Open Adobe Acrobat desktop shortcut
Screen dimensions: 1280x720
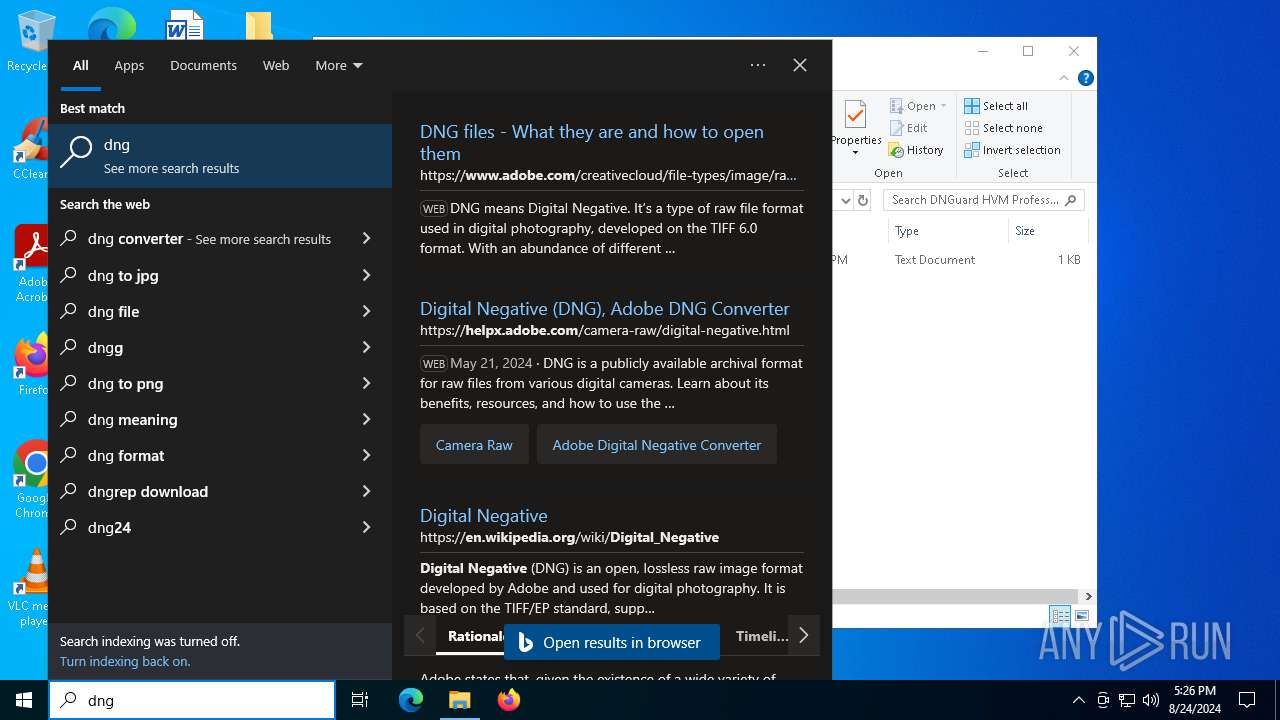(31, 263)
